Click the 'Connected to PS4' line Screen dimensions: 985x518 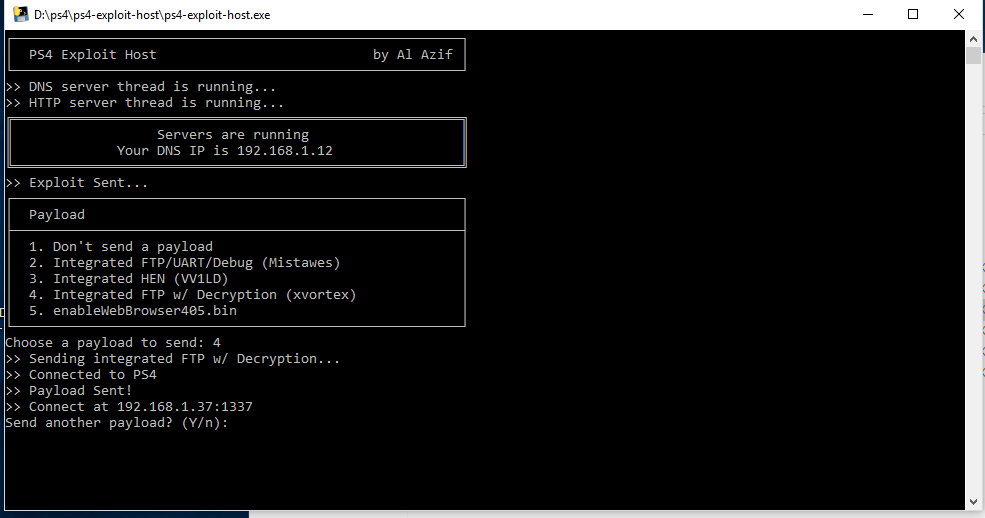coord(81,375)
